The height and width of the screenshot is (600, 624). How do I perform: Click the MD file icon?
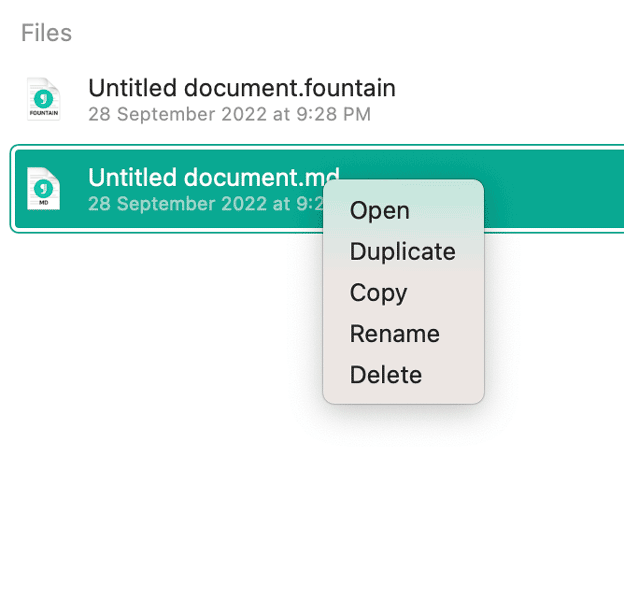click(43, 189)
